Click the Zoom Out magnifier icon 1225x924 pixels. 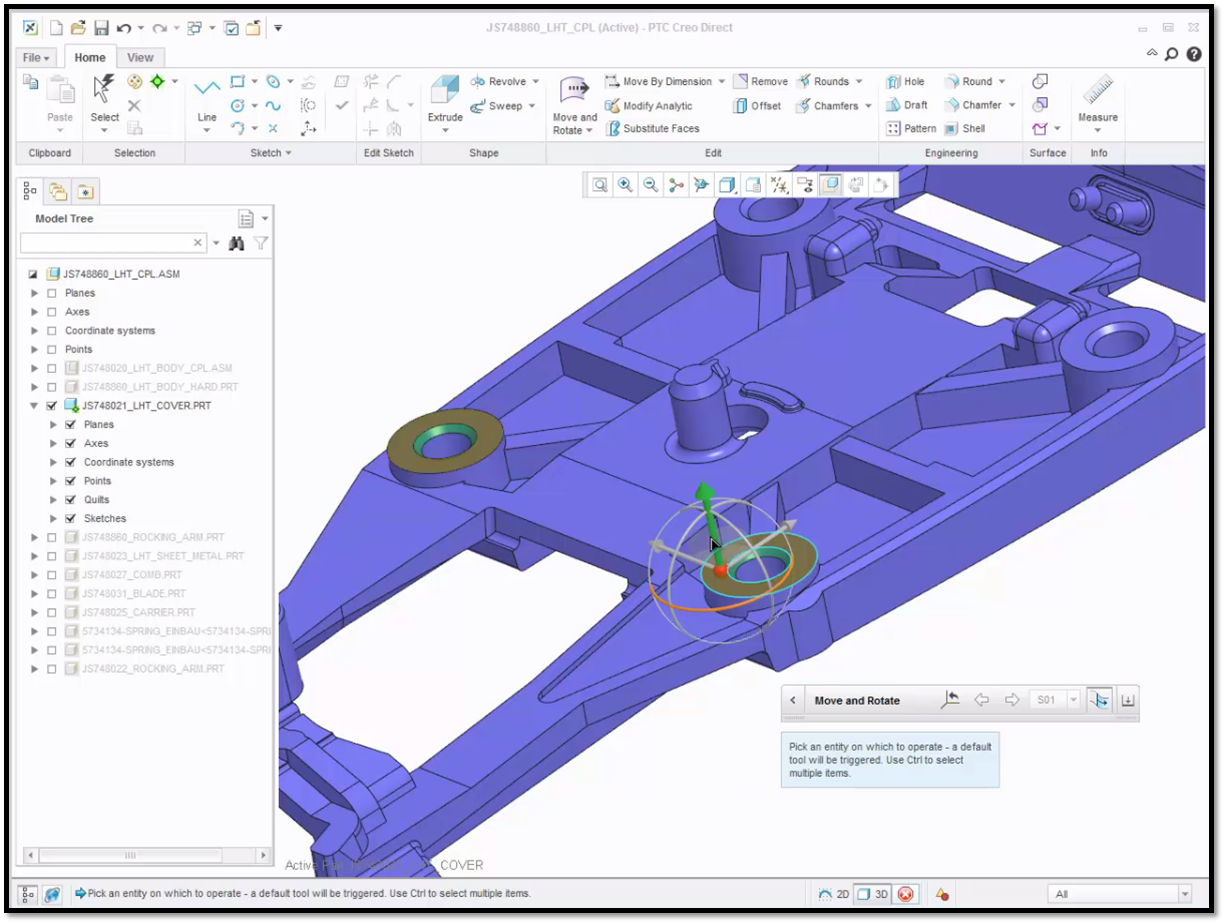[x=651, y=185]
